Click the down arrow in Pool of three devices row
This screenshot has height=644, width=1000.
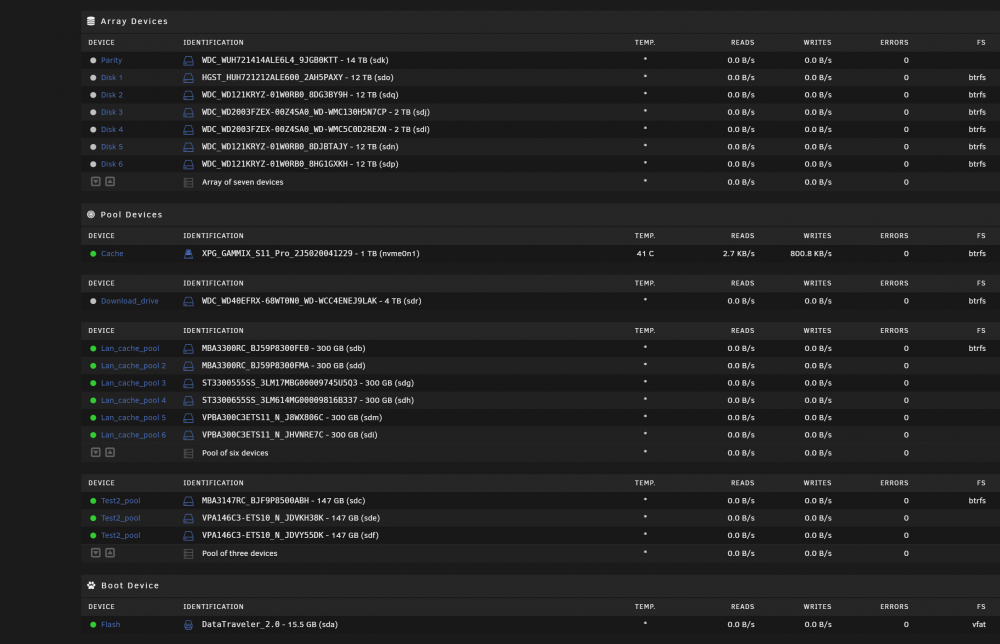coord(96,553)
